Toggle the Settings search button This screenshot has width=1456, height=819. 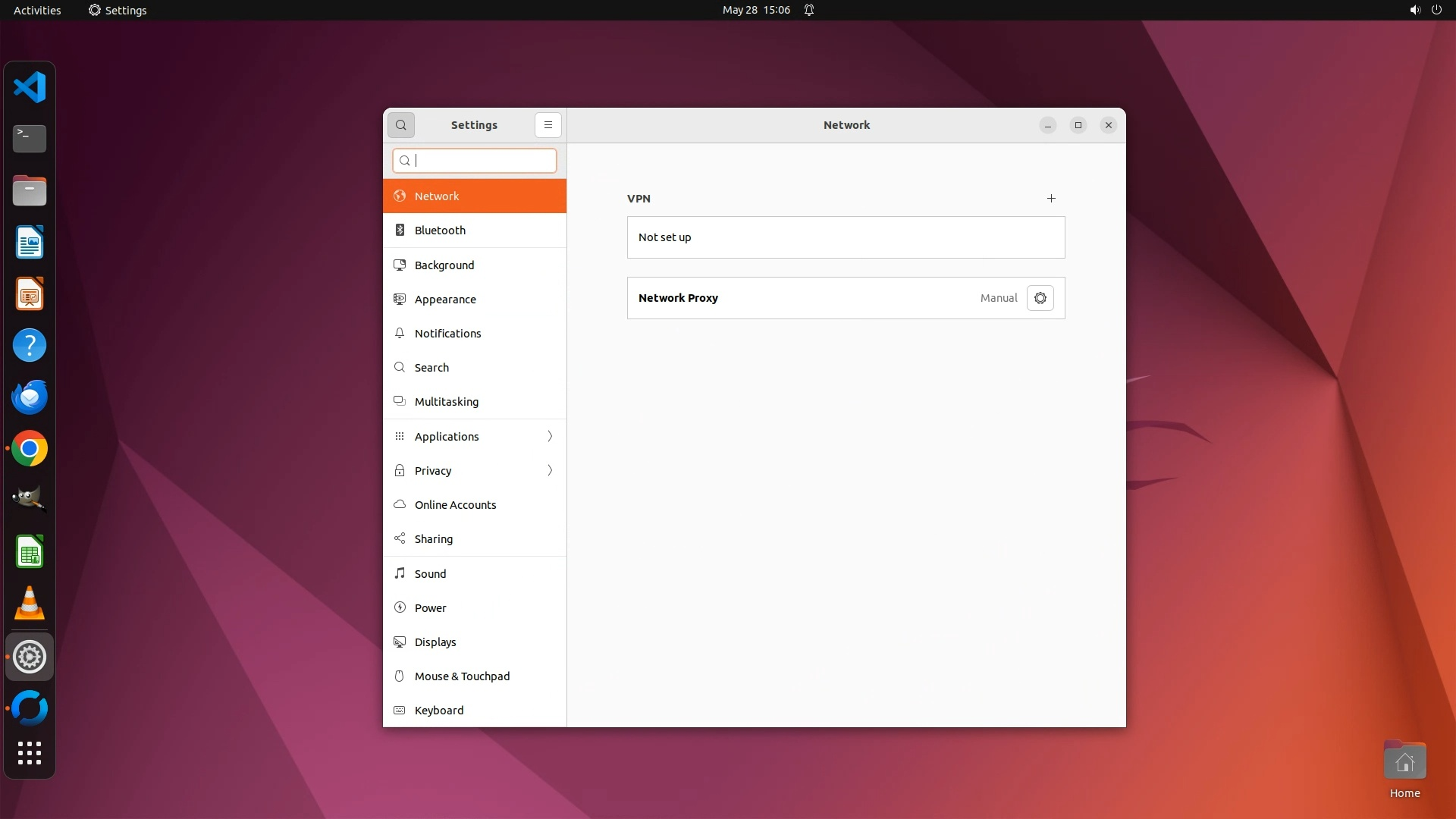401,125
